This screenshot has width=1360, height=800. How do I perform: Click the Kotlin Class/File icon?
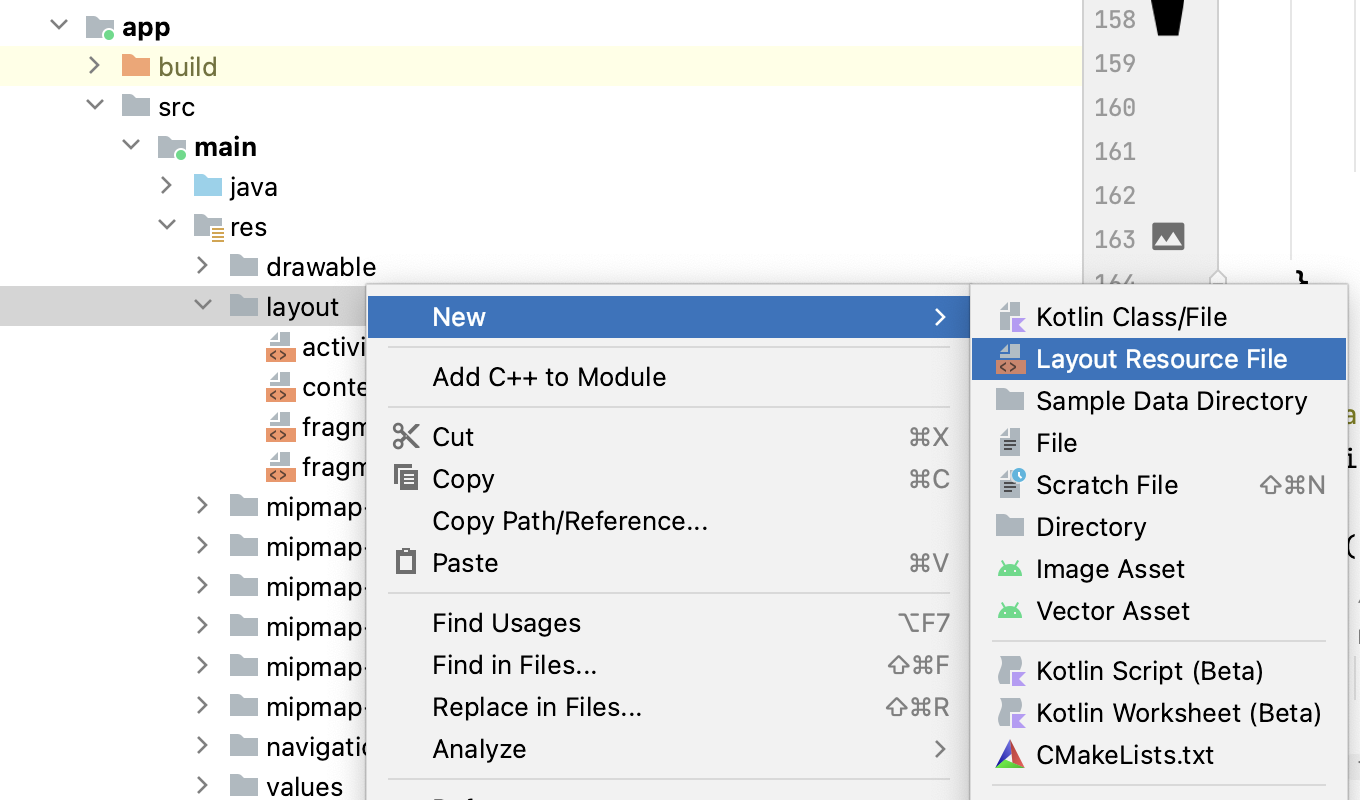1012,316
